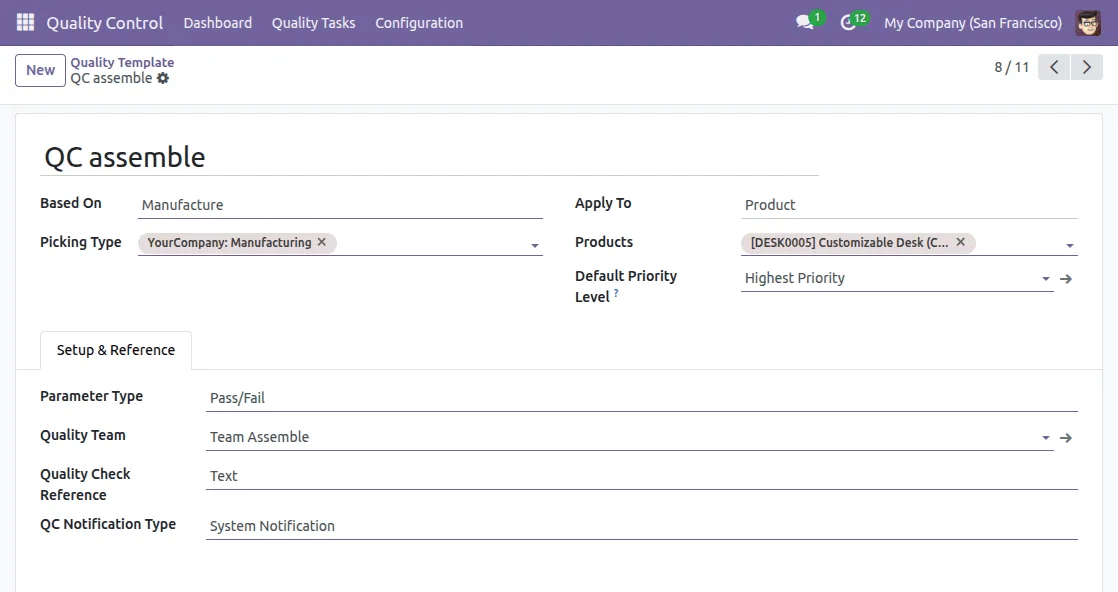
Task: Open the activities clock with 12 pending
Action: click(x=848, y=21)
